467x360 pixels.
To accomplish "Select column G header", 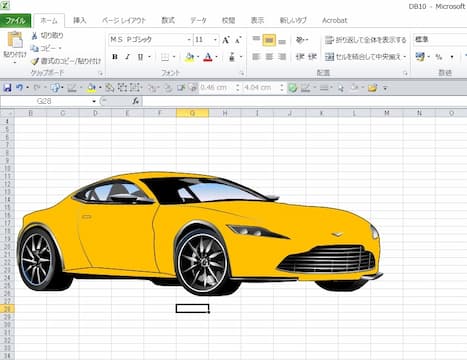I will (x=192, y=113).
